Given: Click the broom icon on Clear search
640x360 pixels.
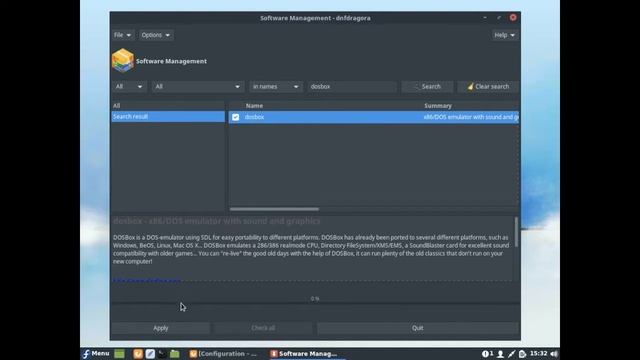Looking at the screenshot, I should (x=470, y=87).
